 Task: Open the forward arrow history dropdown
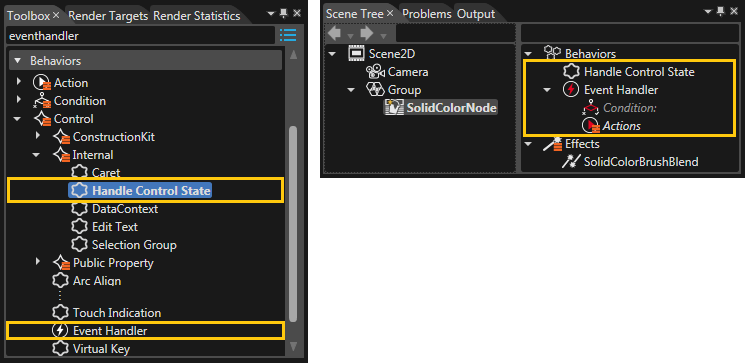[383, 36]
